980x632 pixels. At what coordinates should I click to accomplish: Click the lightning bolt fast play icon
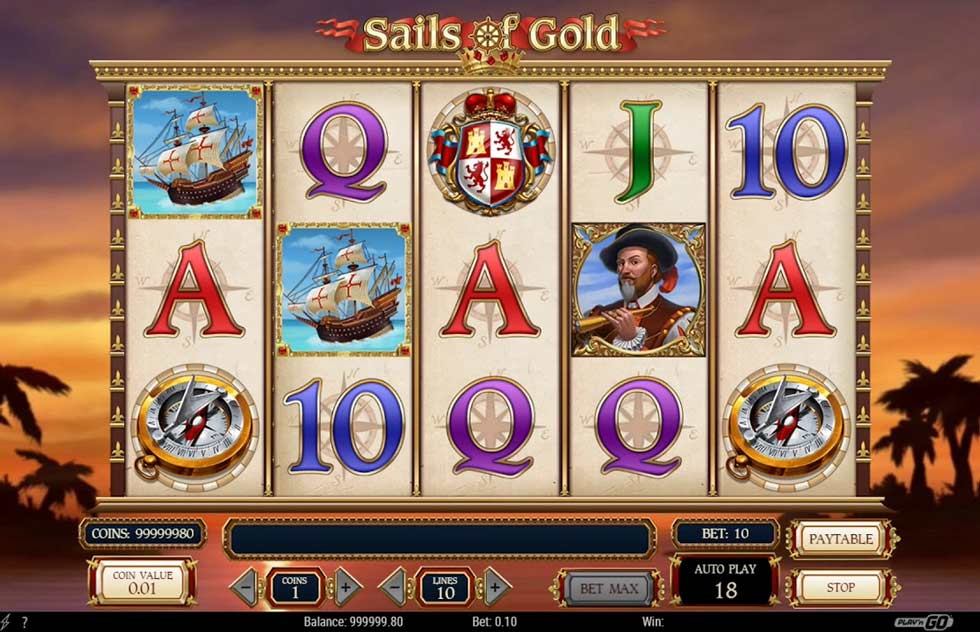click(x=6, y=622)
